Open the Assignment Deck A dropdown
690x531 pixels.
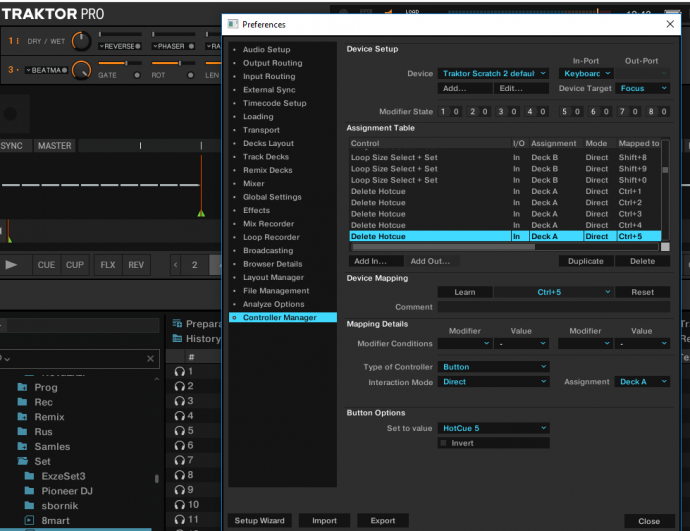642,382
